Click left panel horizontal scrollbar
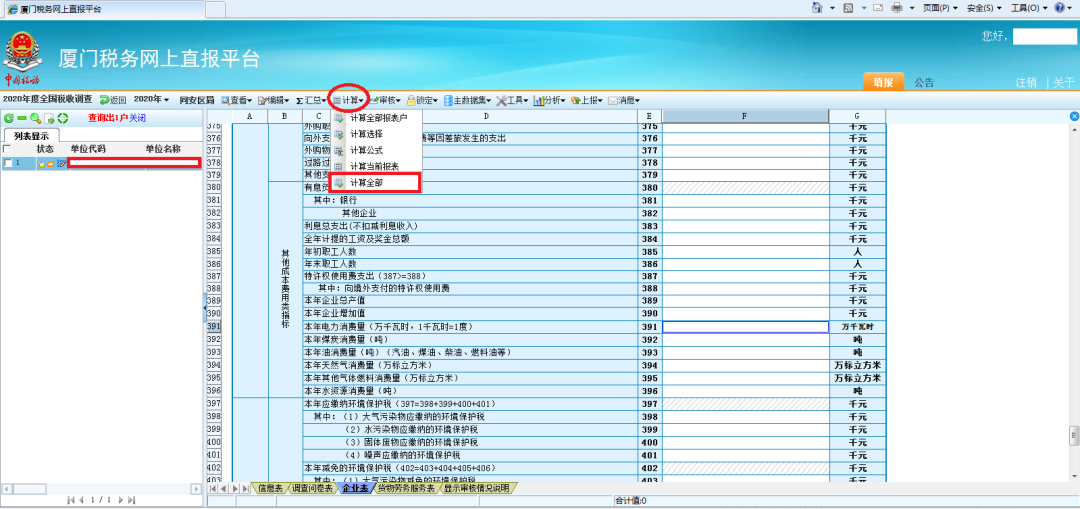 (100, 488)
